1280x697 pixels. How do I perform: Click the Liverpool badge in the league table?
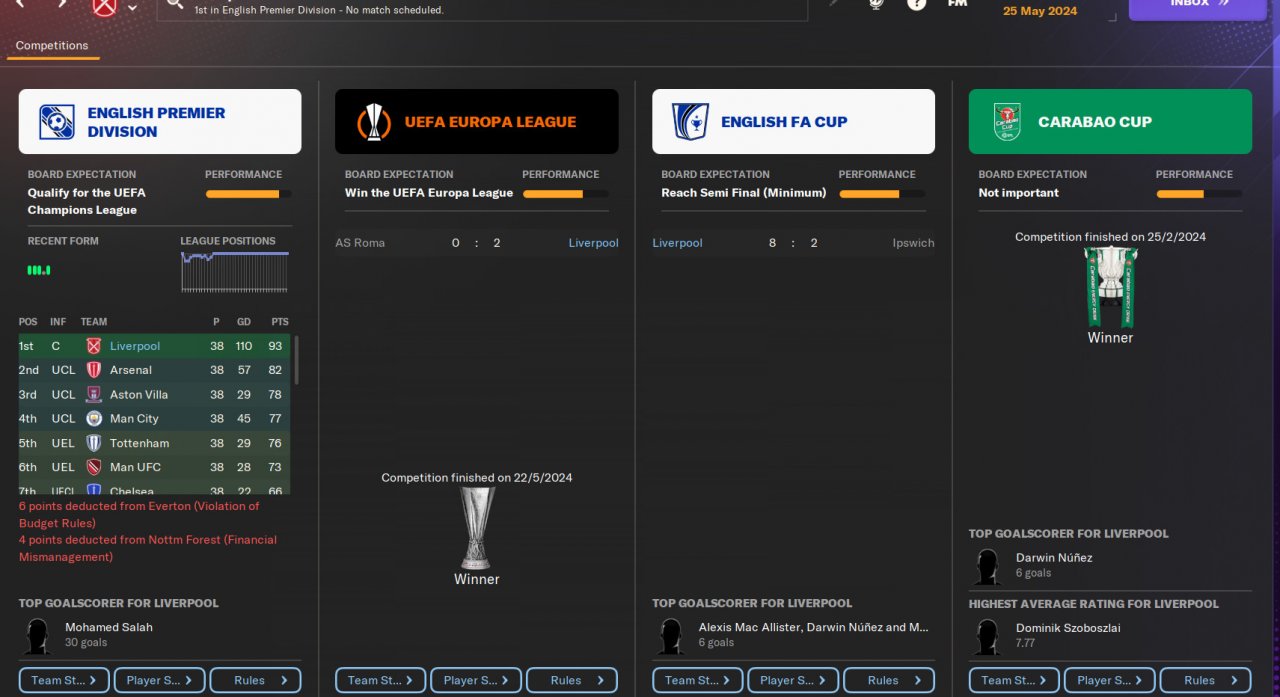pyautogui.click(x=94, y=346)
